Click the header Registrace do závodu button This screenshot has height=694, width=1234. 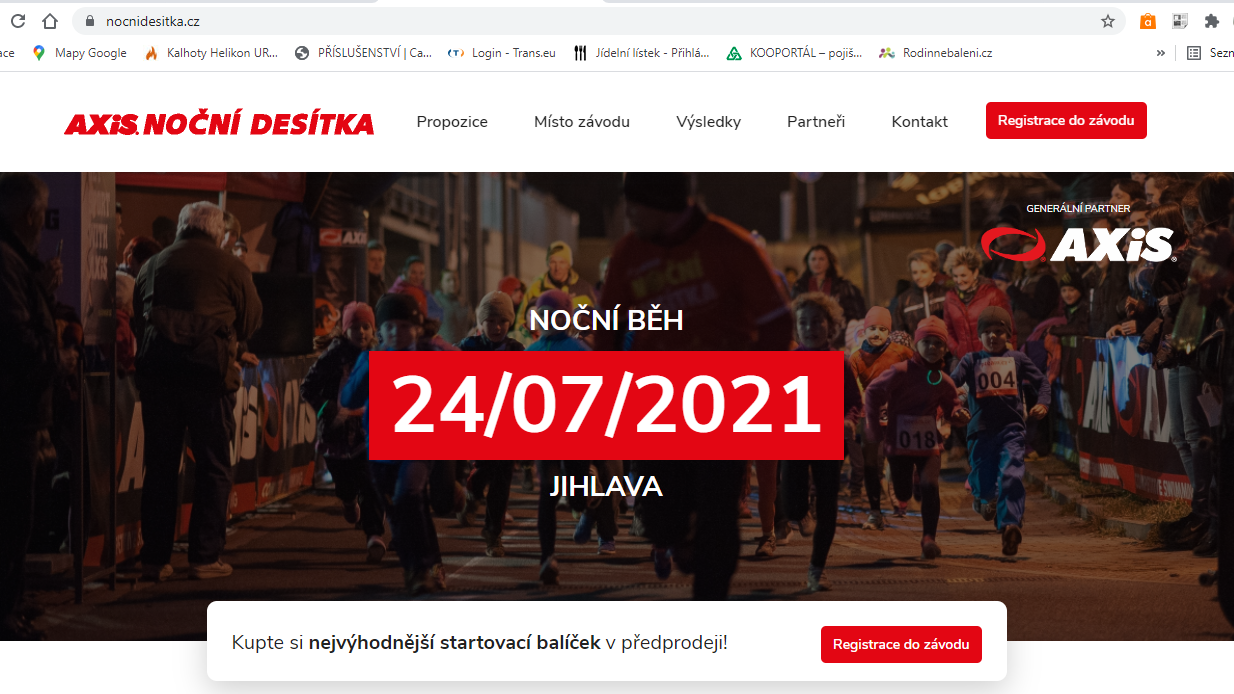pos(1066,121)
